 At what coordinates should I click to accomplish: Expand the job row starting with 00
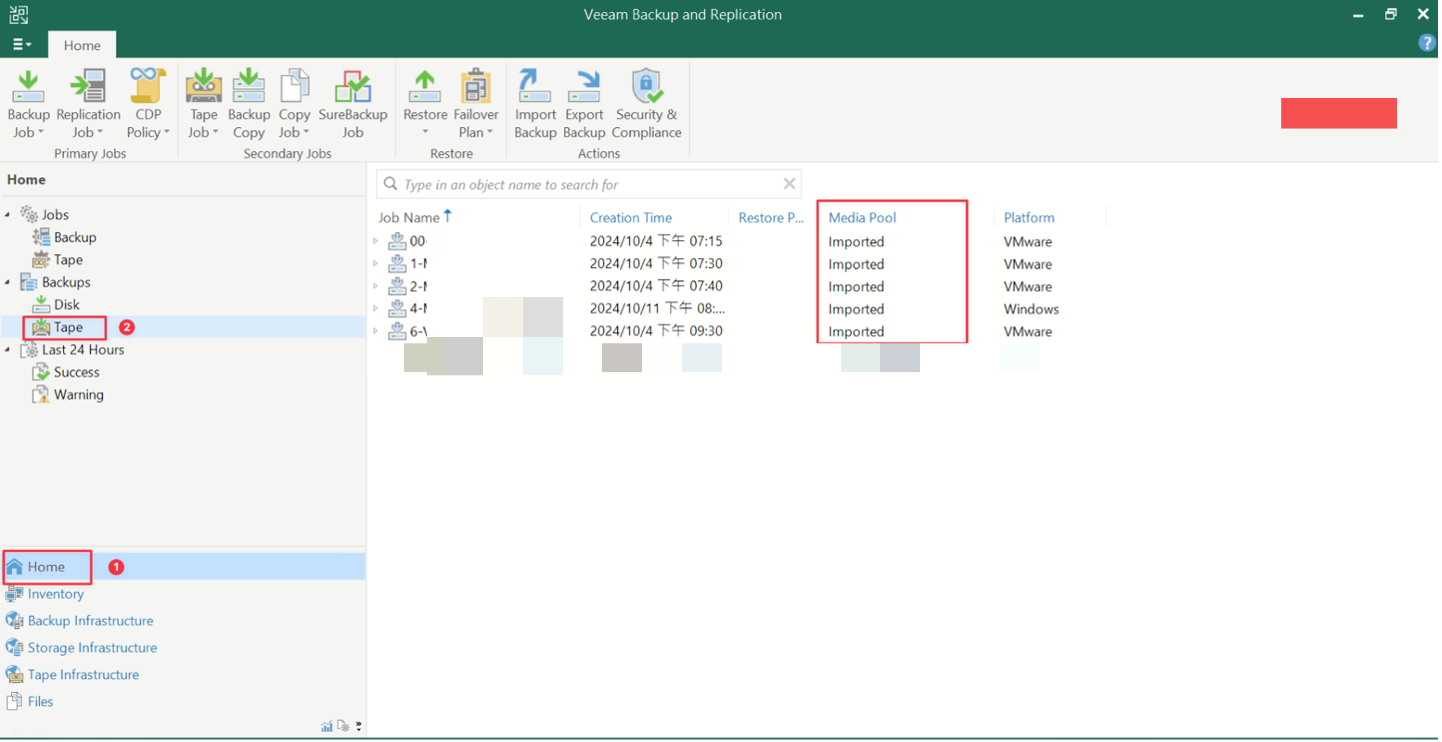point(376,241)
